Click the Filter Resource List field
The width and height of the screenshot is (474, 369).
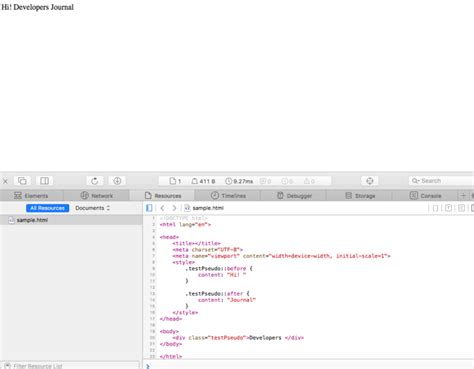pos(70,366)
